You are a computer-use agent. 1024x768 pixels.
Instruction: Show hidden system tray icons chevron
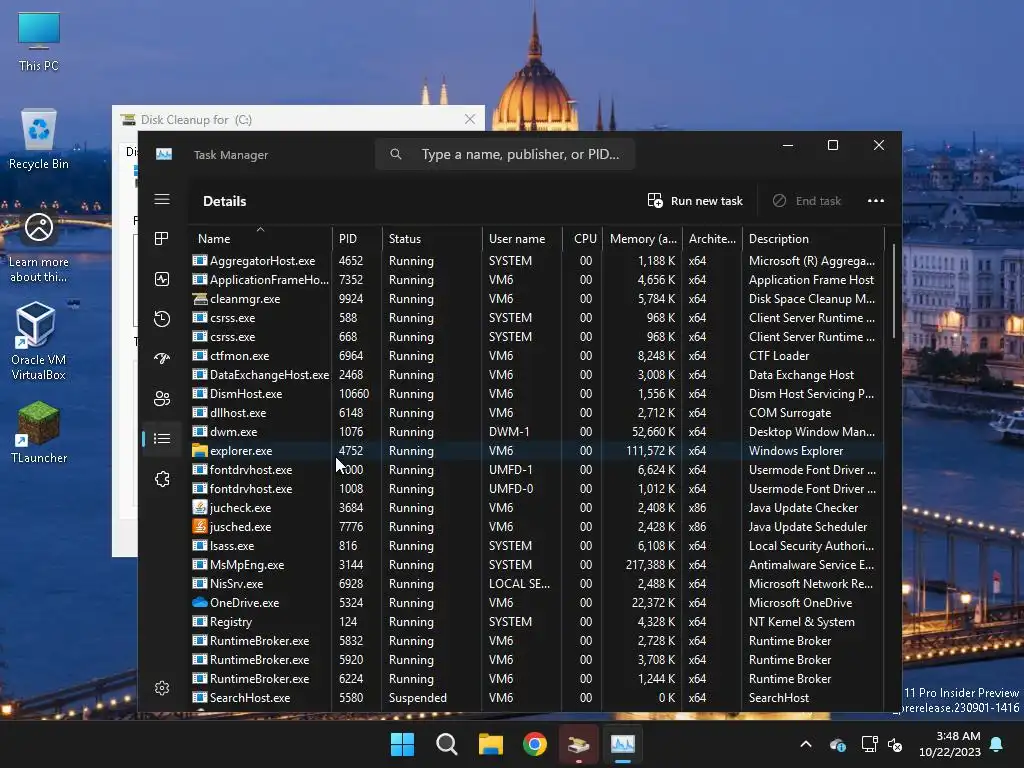(x=806, y=744)
